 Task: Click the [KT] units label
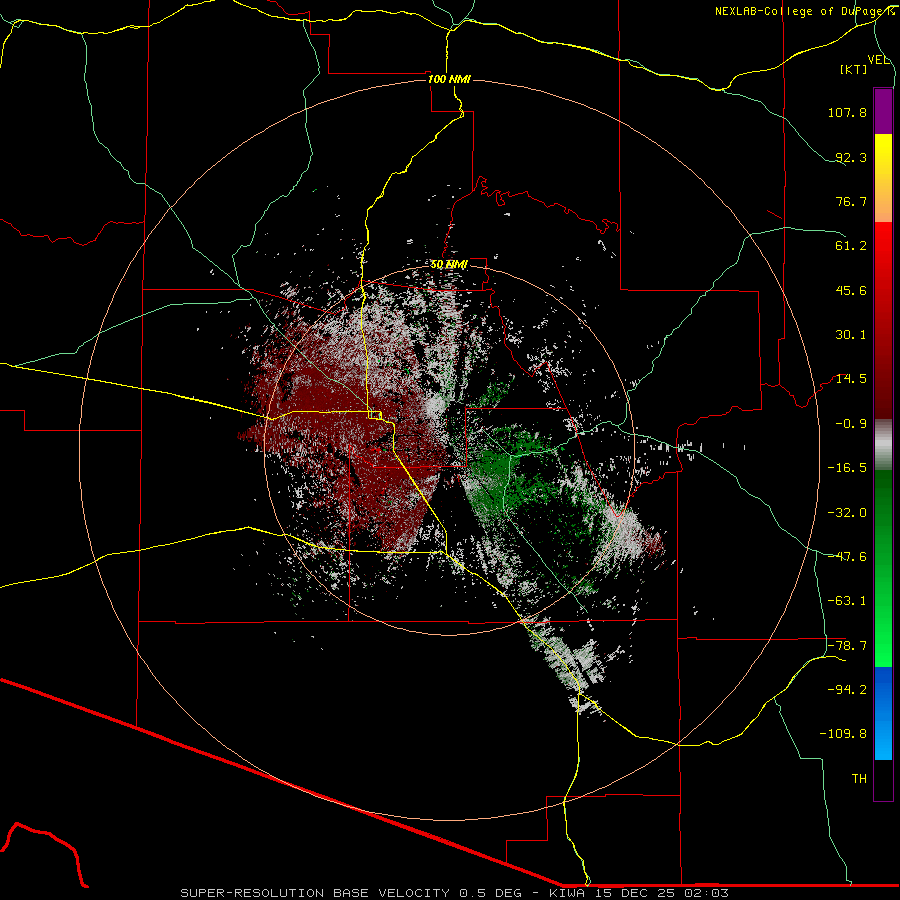854,69
